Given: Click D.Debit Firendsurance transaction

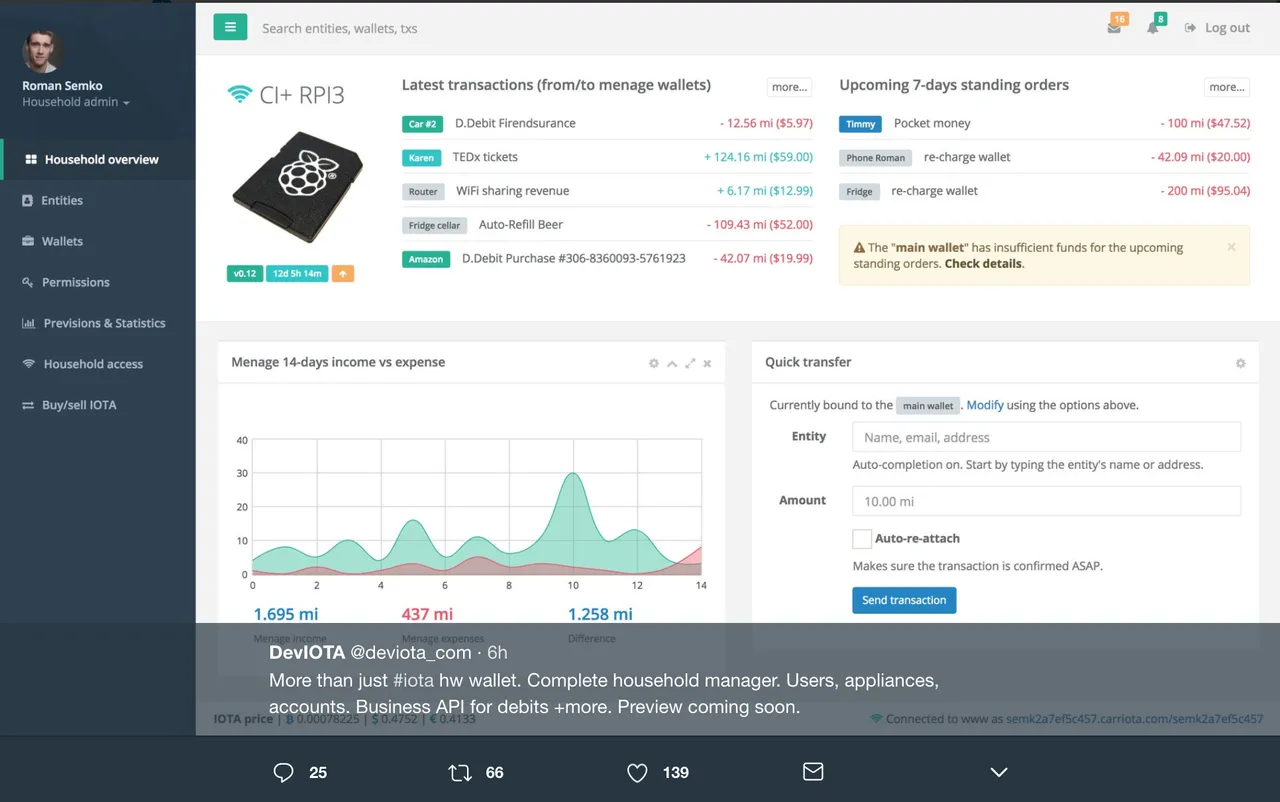Looking at the screenshot, I should [515, 123].
